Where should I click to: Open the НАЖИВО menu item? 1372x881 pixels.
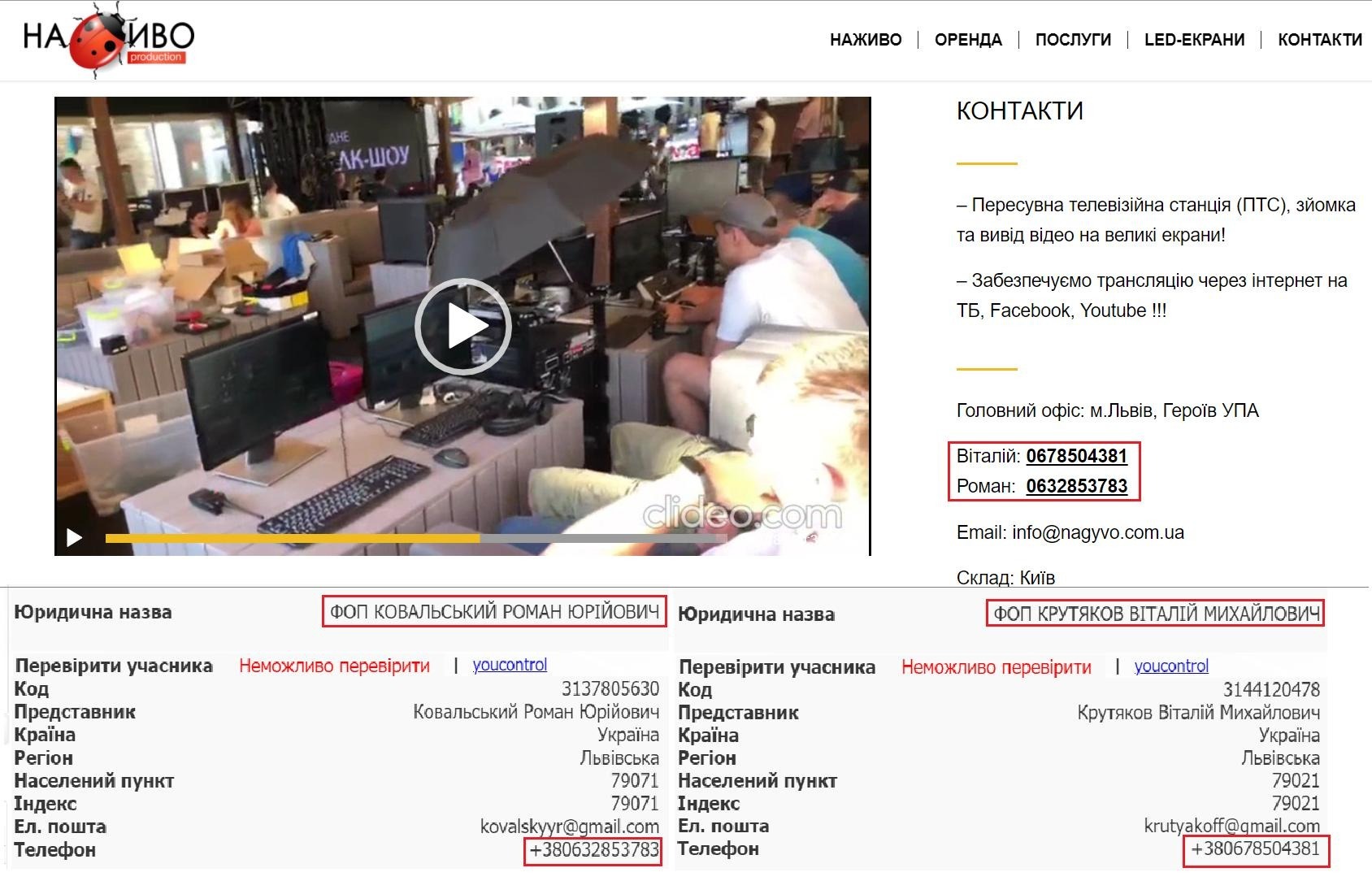pos(866,40)
